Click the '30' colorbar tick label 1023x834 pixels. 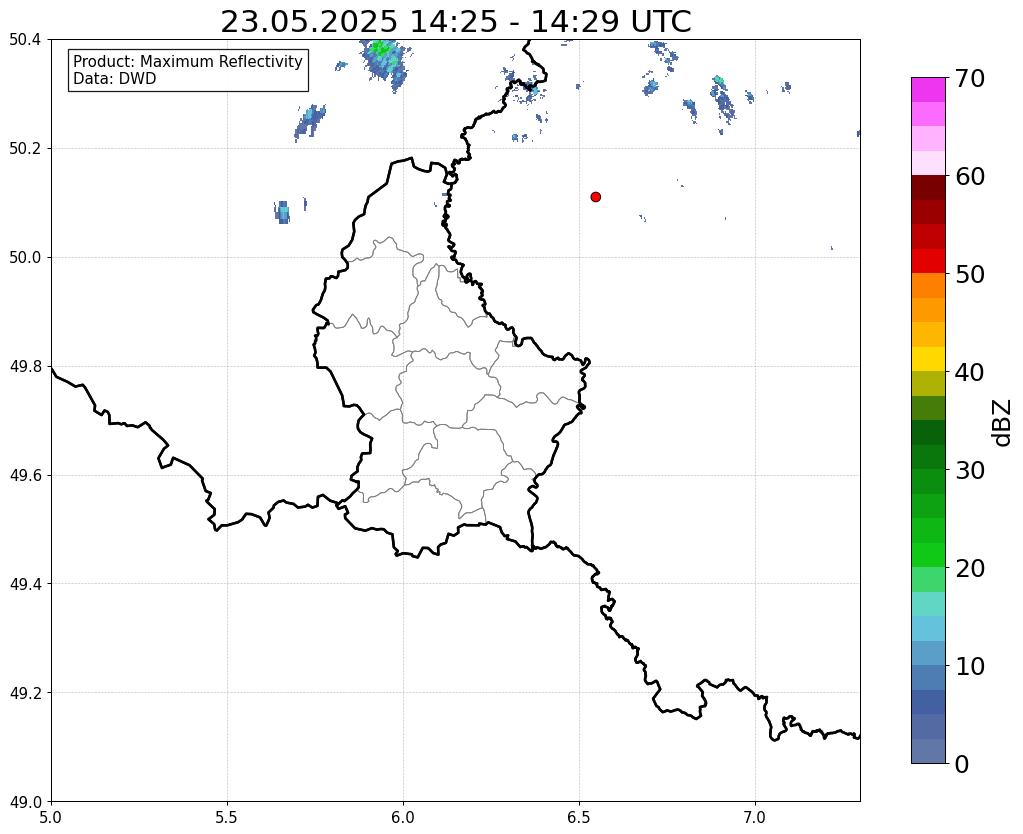(x=970, y=470)
